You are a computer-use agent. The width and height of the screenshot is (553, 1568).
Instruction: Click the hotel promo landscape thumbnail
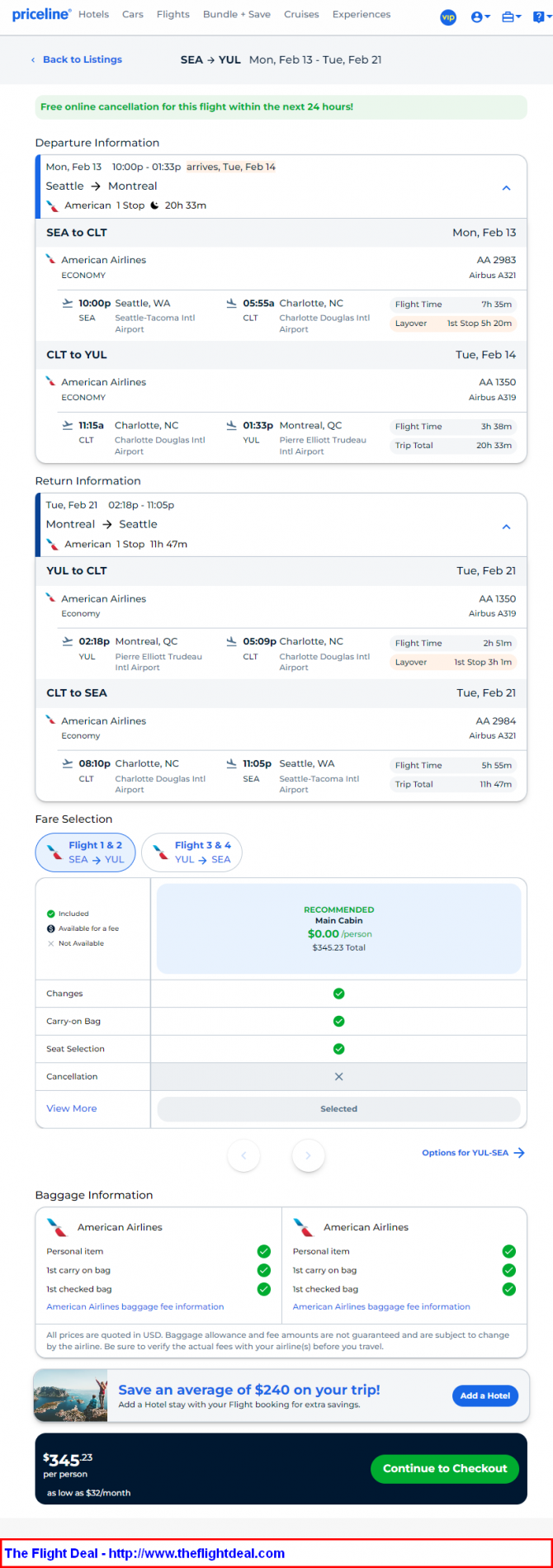point(71,1396)
